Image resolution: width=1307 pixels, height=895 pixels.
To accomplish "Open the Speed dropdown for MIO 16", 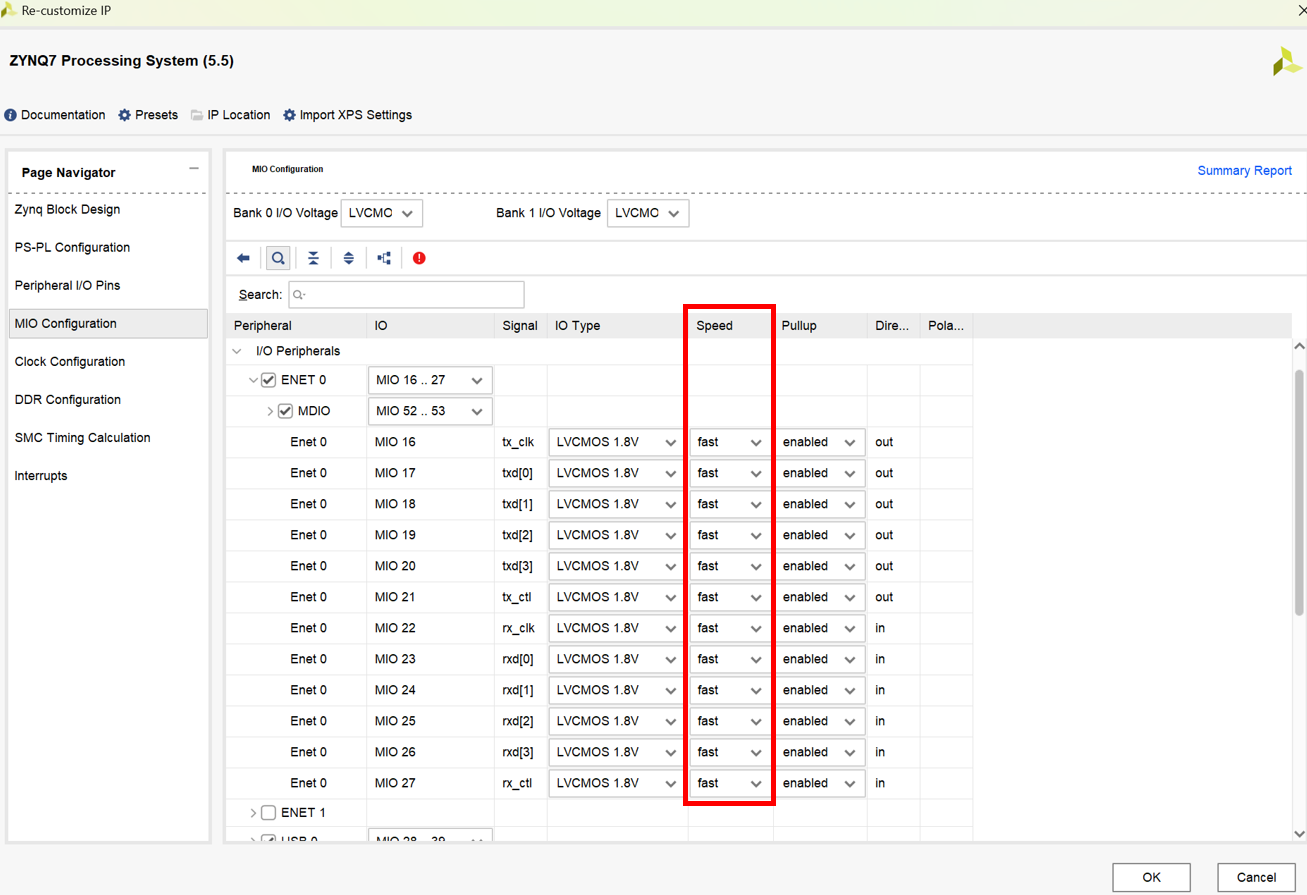I will click(731, 442).
